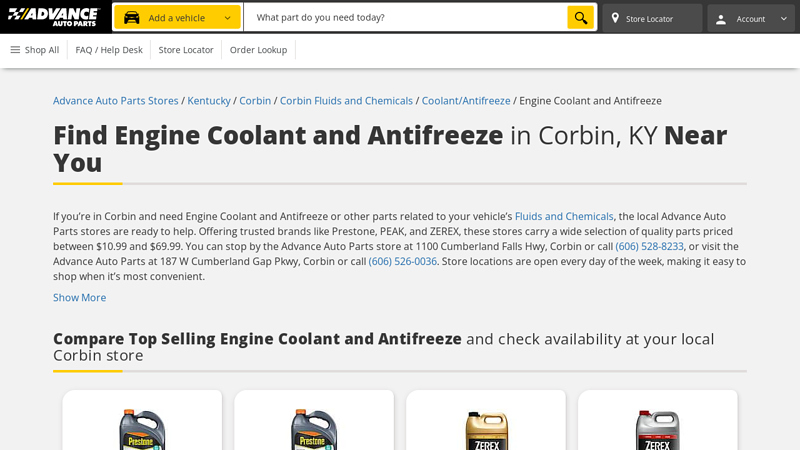Open the Shop All hamburger menu icon

15,49
